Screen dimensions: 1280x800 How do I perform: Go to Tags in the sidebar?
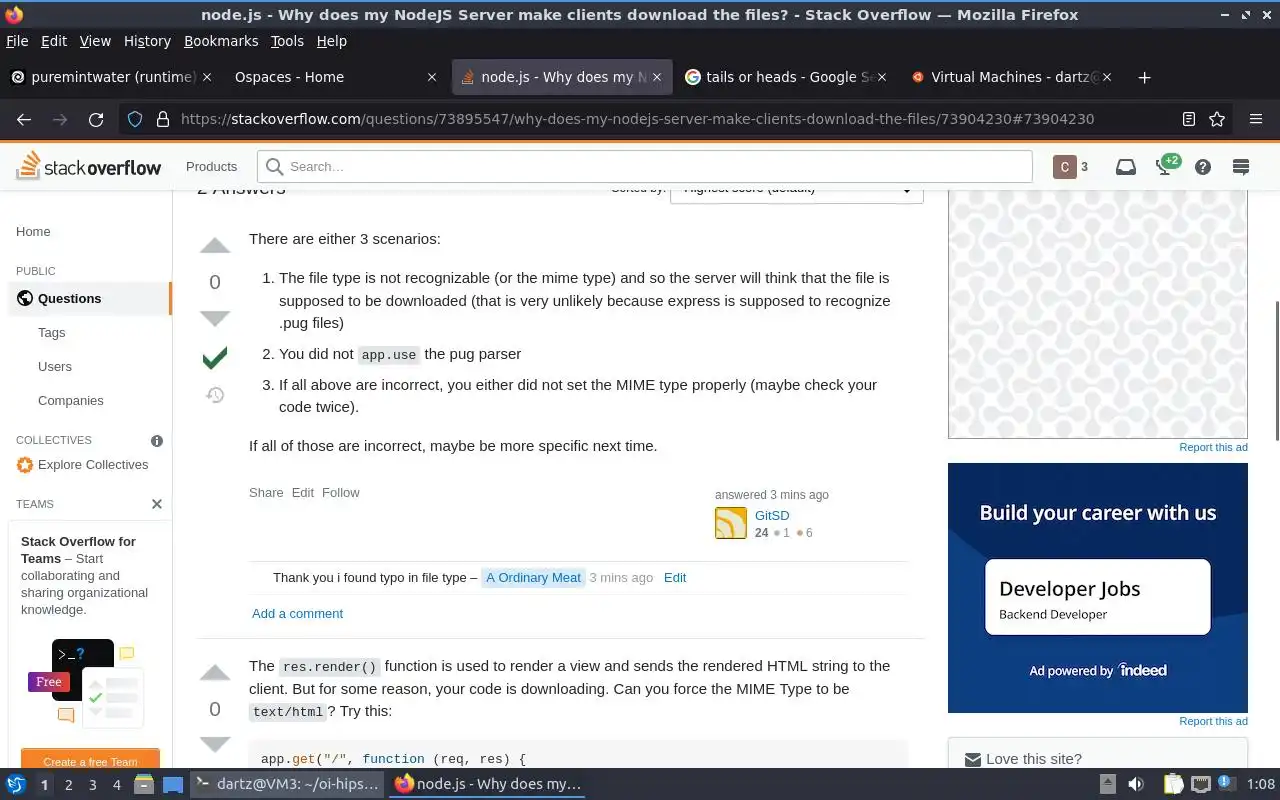click(x=52, y=333)
